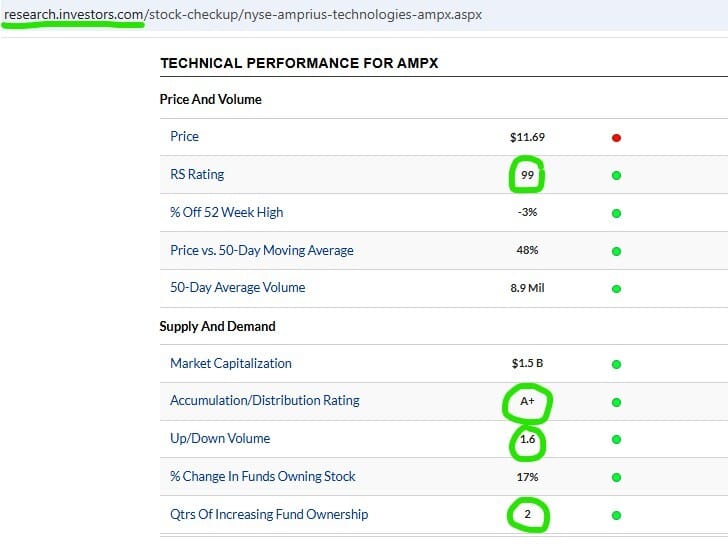Screen dimensions: 728x553
Task: Click the Up/Down Volume label
Action: point(220,438)
